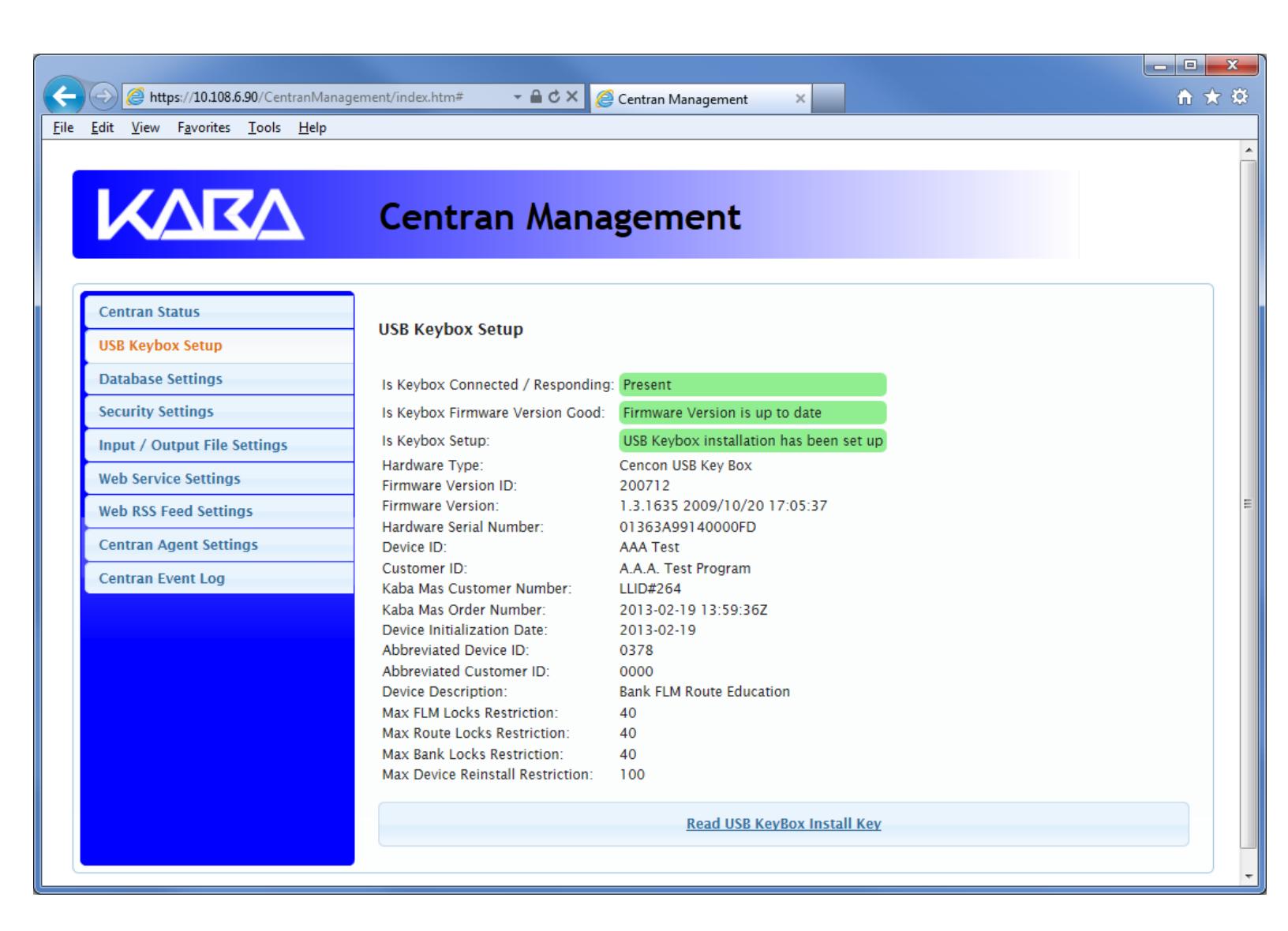This screenshot has height=931, width=1288.
Task: Open Security Settings in sidebar
Action: click(x=219, y=411)
